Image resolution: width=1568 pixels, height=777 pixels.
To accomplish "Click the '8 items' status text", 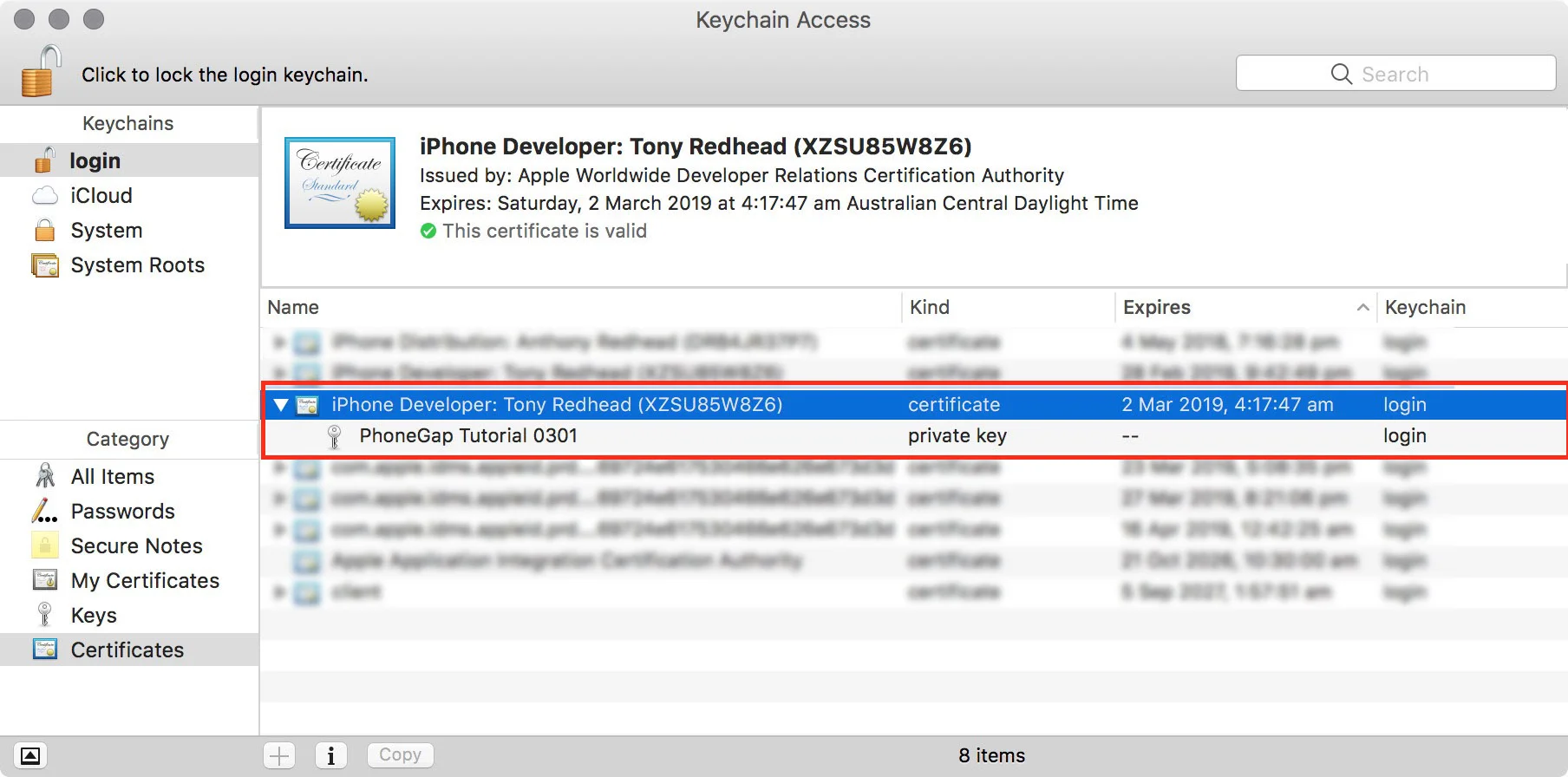I will coord(991,755).
